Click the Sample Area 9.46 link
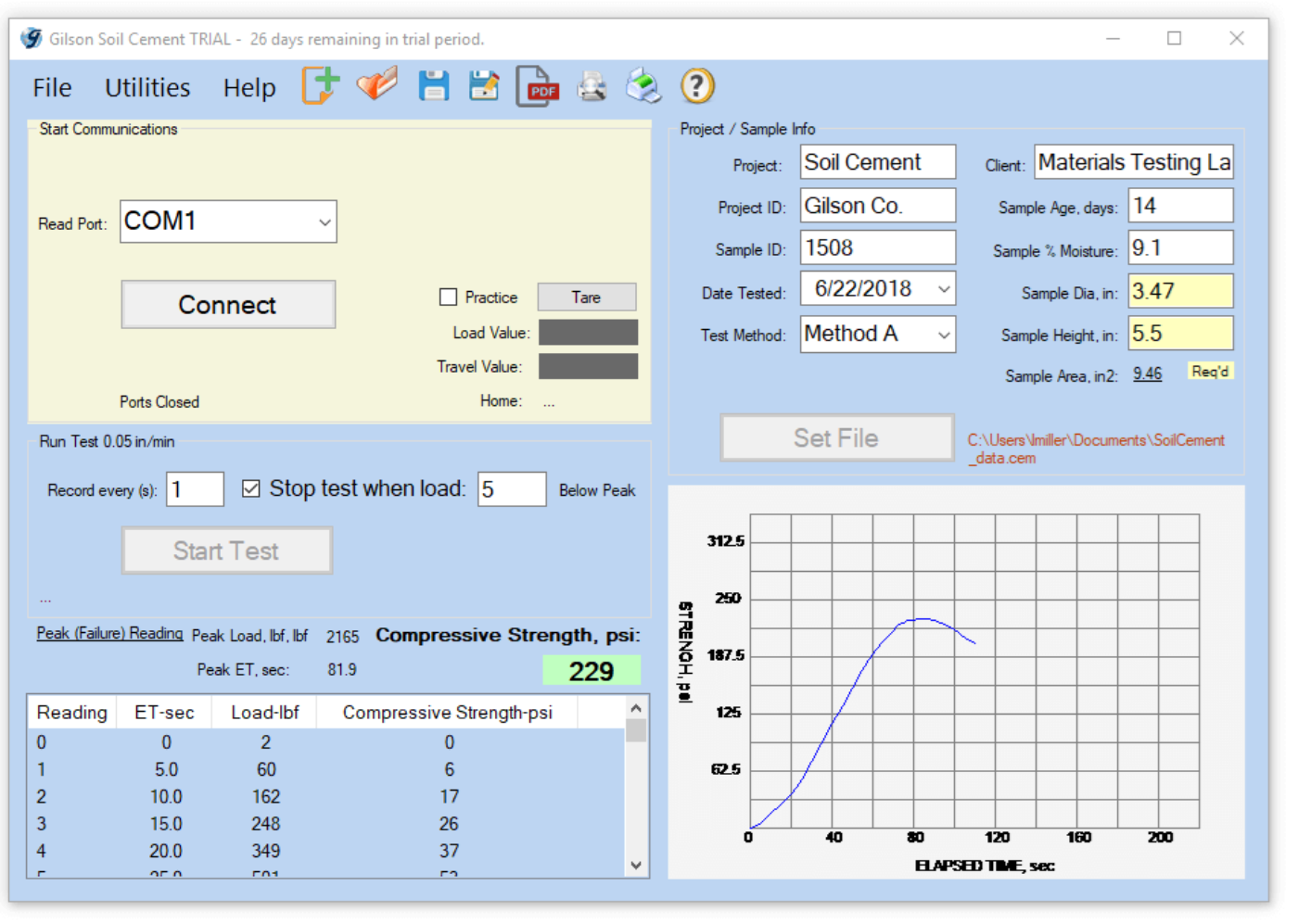 [1147, 373]
